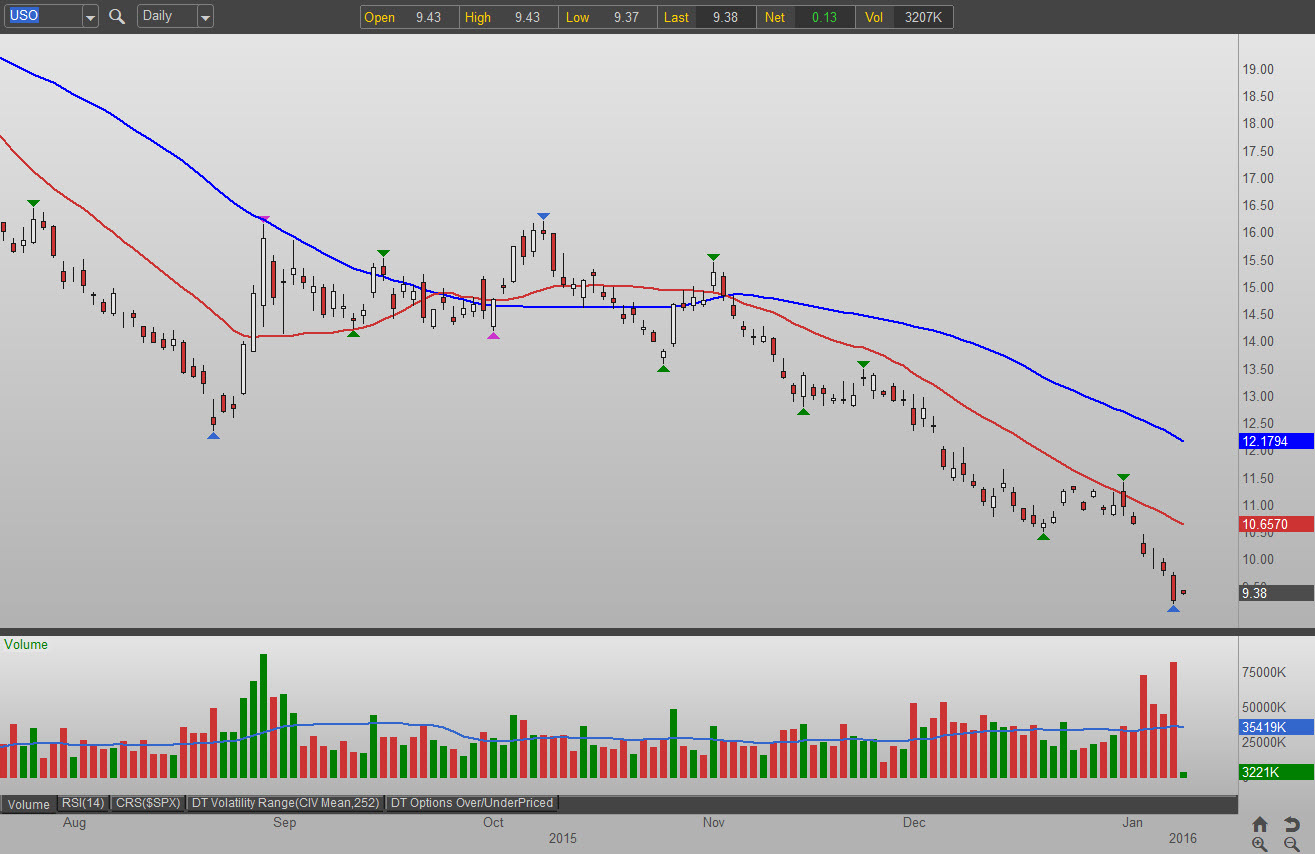Click the home reset chart icon
The height and width of the screenshot is (854, 1315).
[1260, 824]
